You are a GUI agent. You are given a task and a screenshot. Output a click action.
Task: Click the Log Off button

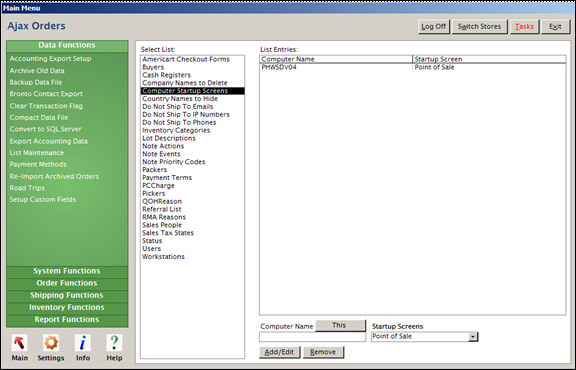click(x=433, y=27)
